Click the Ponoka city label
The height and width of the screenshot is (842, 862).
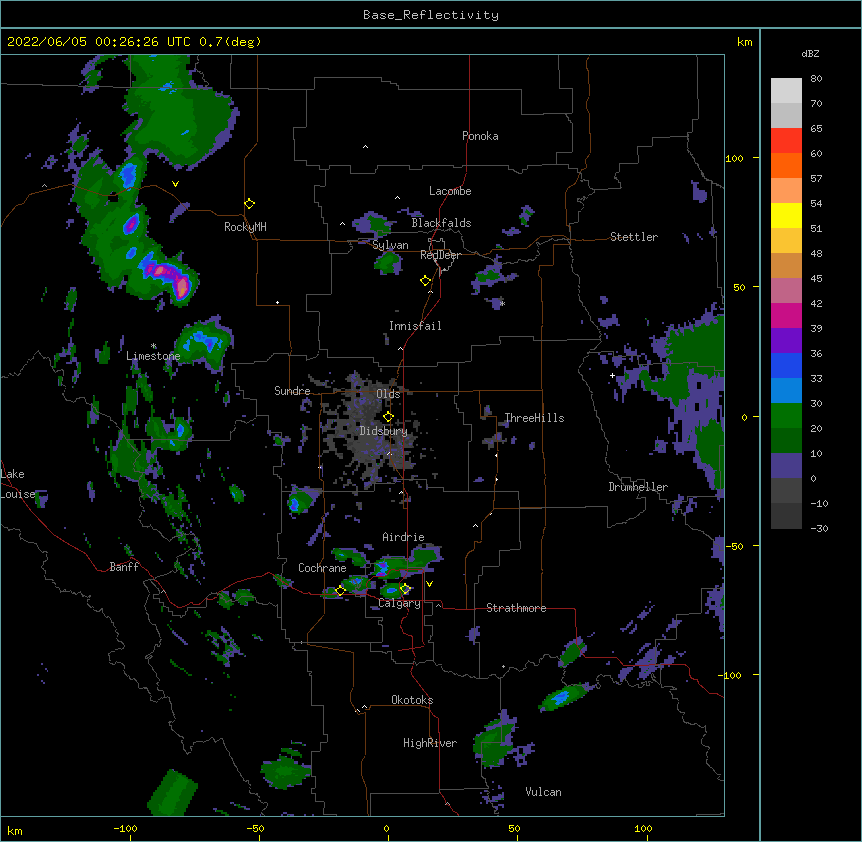(480, 136)
